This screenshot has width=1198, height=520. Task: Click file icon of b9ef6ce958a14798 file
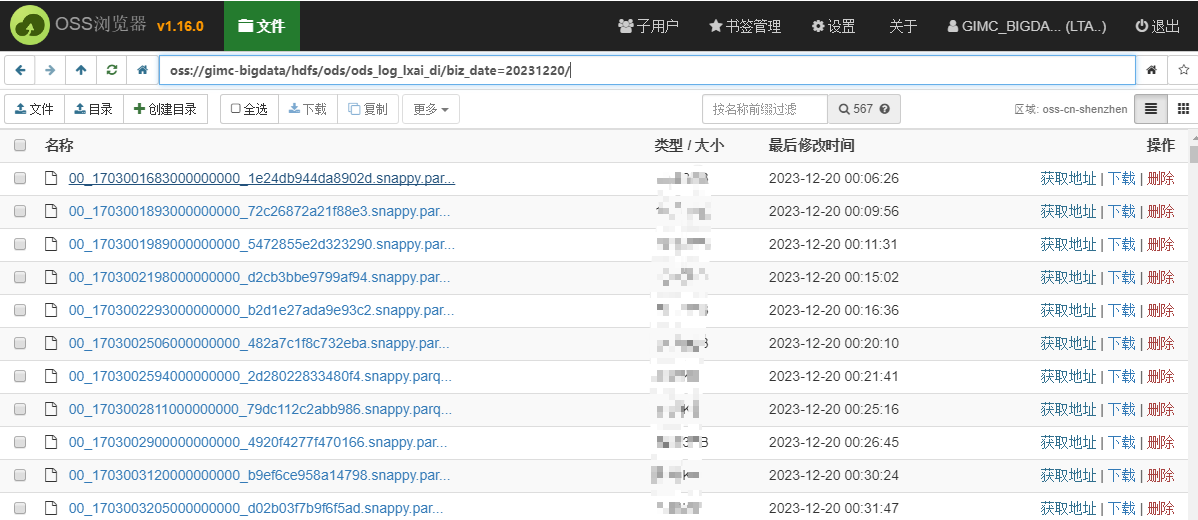coord(51,475)
